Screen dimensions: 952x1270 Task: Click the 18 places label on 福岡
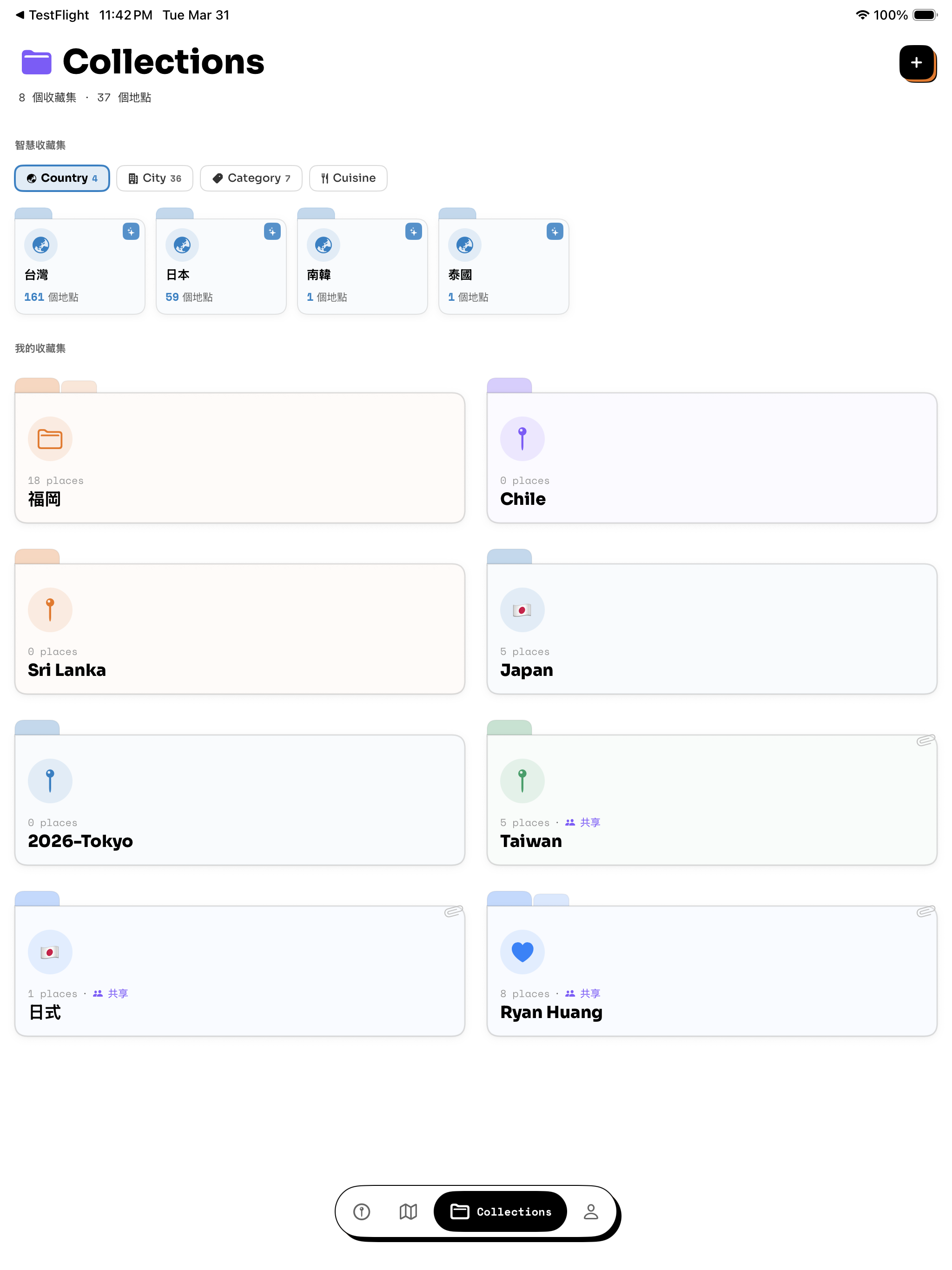pos(56,481)
